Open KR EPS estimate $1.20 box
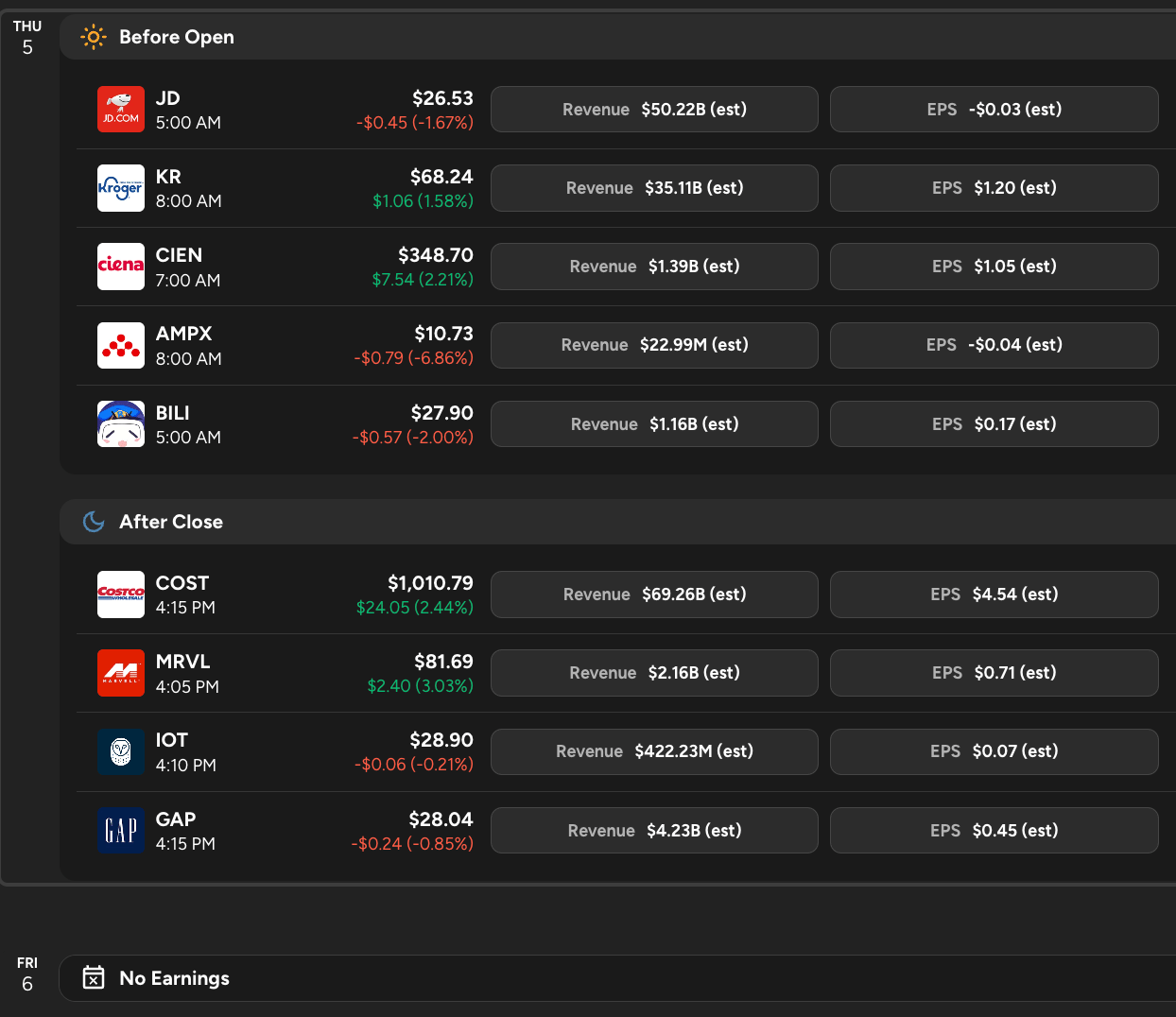This screenshot has width=1176, height=1017. coord(994,188)
